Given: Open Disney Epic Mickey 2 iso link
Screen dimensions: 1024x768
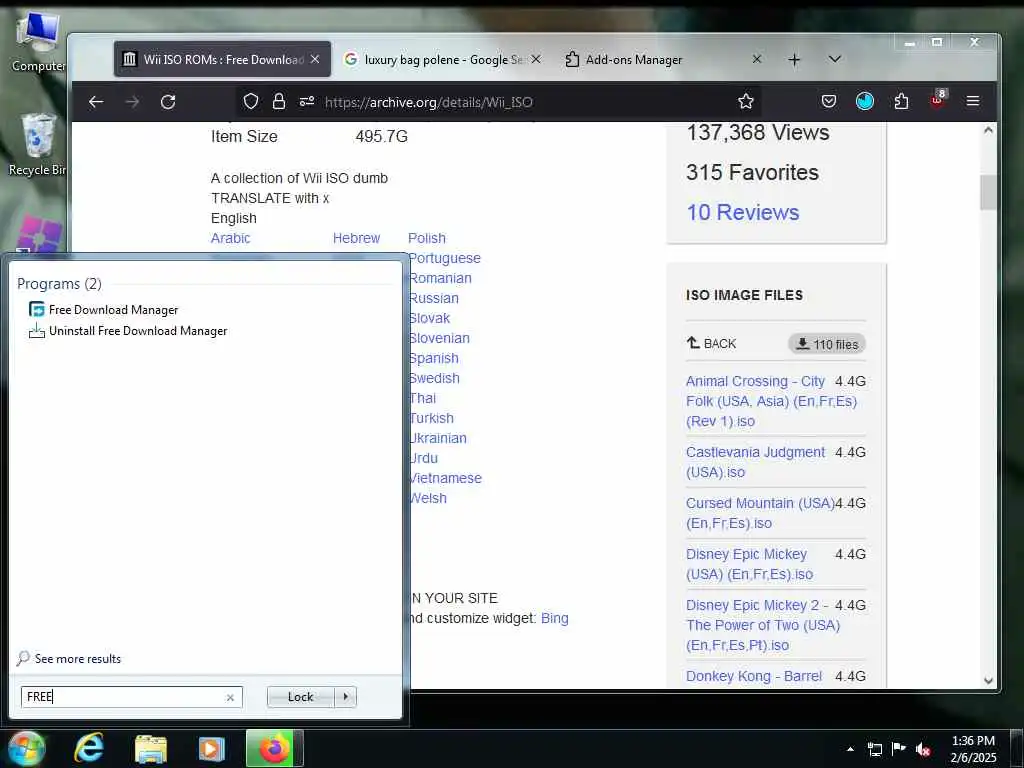Looking at the screenshot, I should (x=763, y=625).
